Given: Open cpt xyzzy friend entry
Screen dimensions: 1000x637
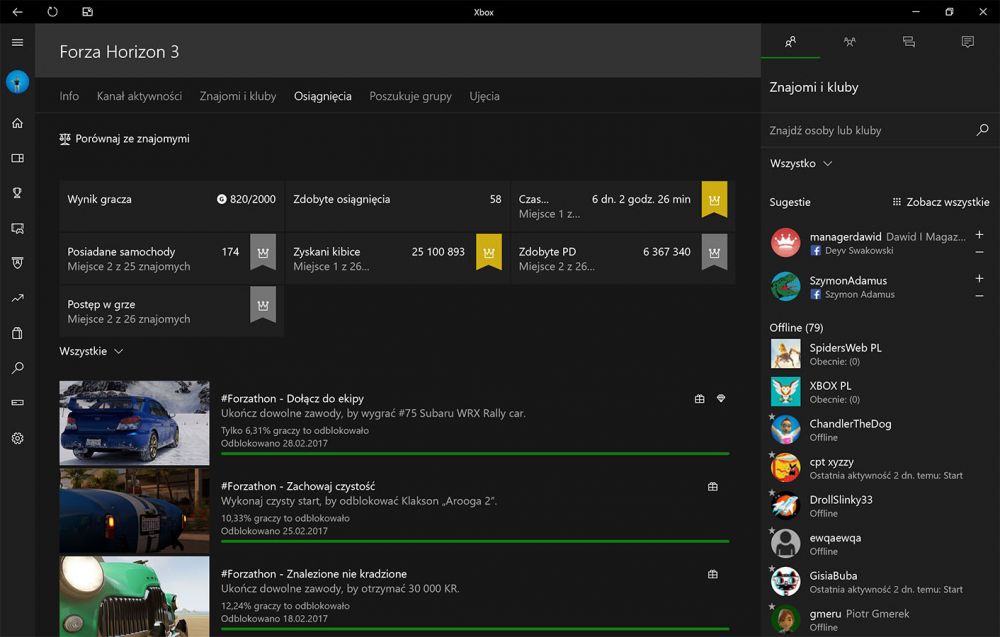Looking at the screenshot, I should coord(880,468).
